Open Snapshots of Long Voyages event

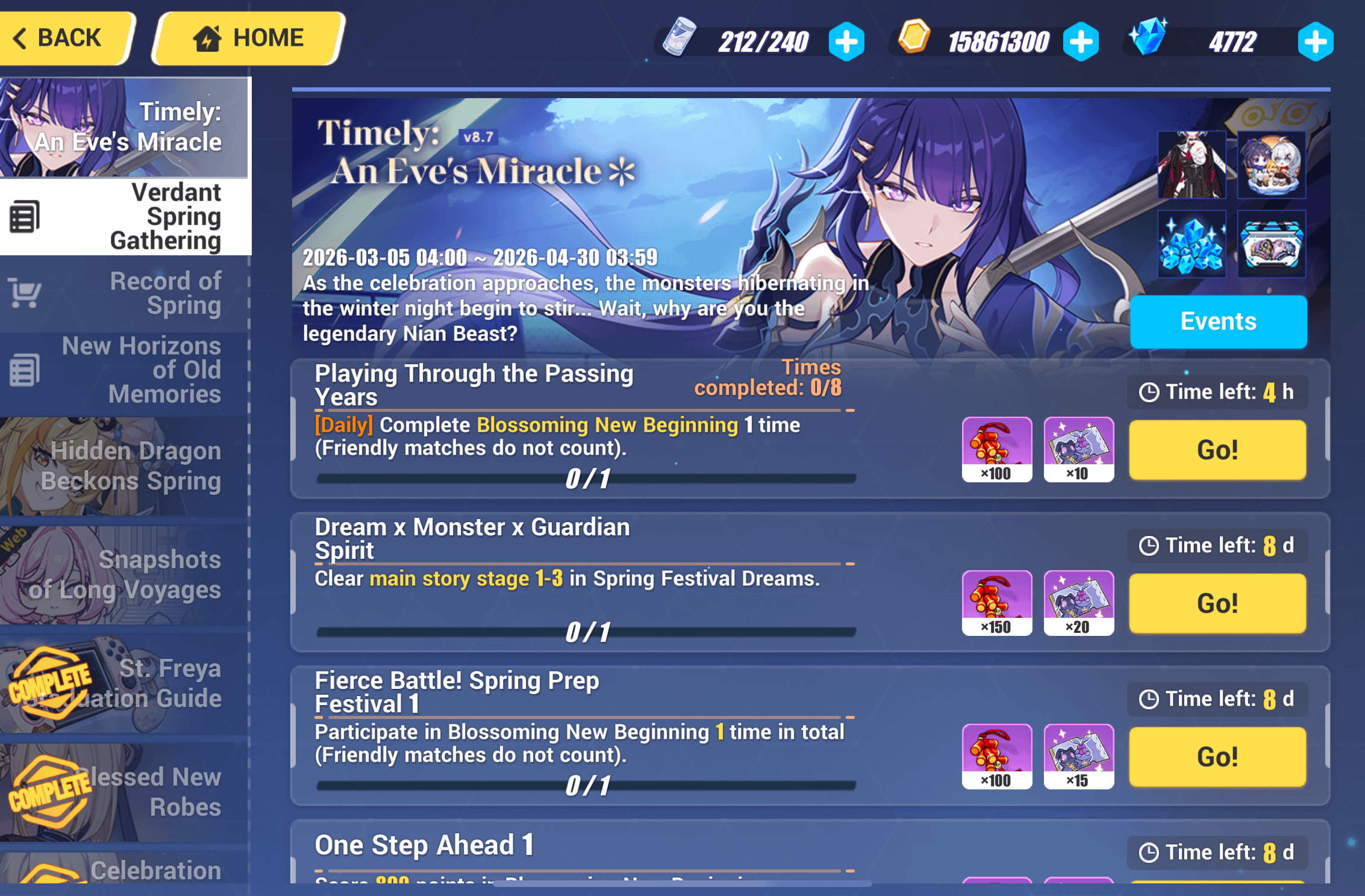click(124, 575)
